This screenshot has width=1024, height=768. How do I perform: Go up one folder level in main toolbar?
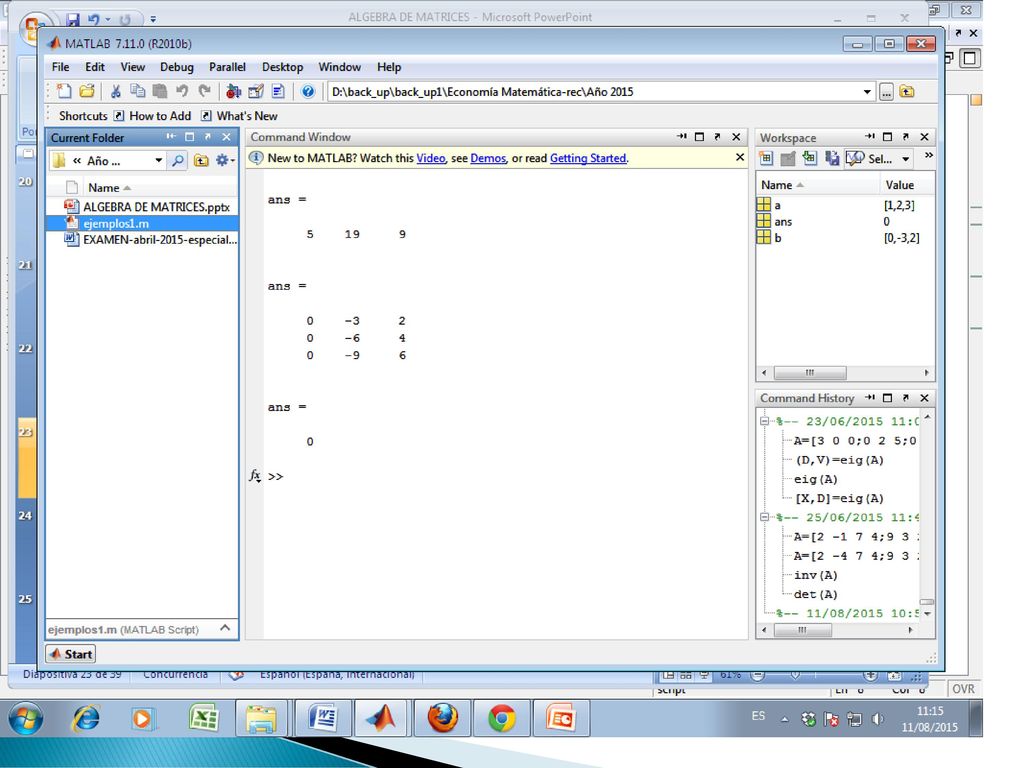point(907,91)
